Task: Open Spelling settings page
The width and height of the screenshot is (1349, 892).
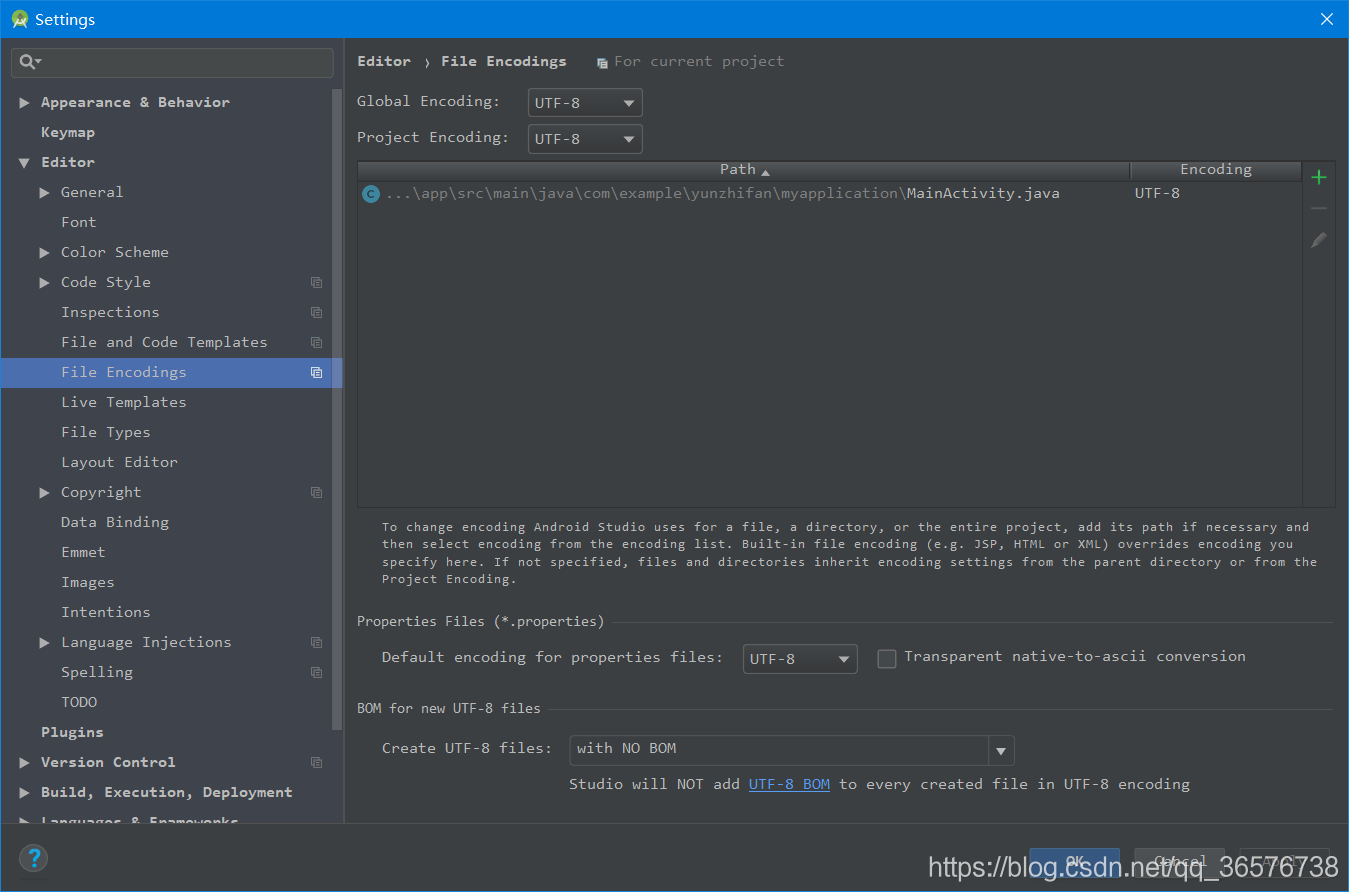Action: [x=97, y=672]
